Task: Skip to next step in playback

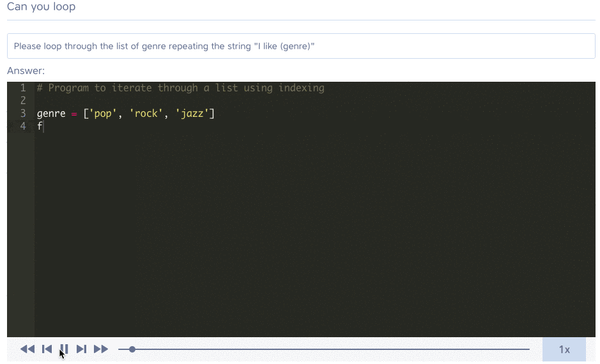Action: pyautogui.click(x=81, y=349)
